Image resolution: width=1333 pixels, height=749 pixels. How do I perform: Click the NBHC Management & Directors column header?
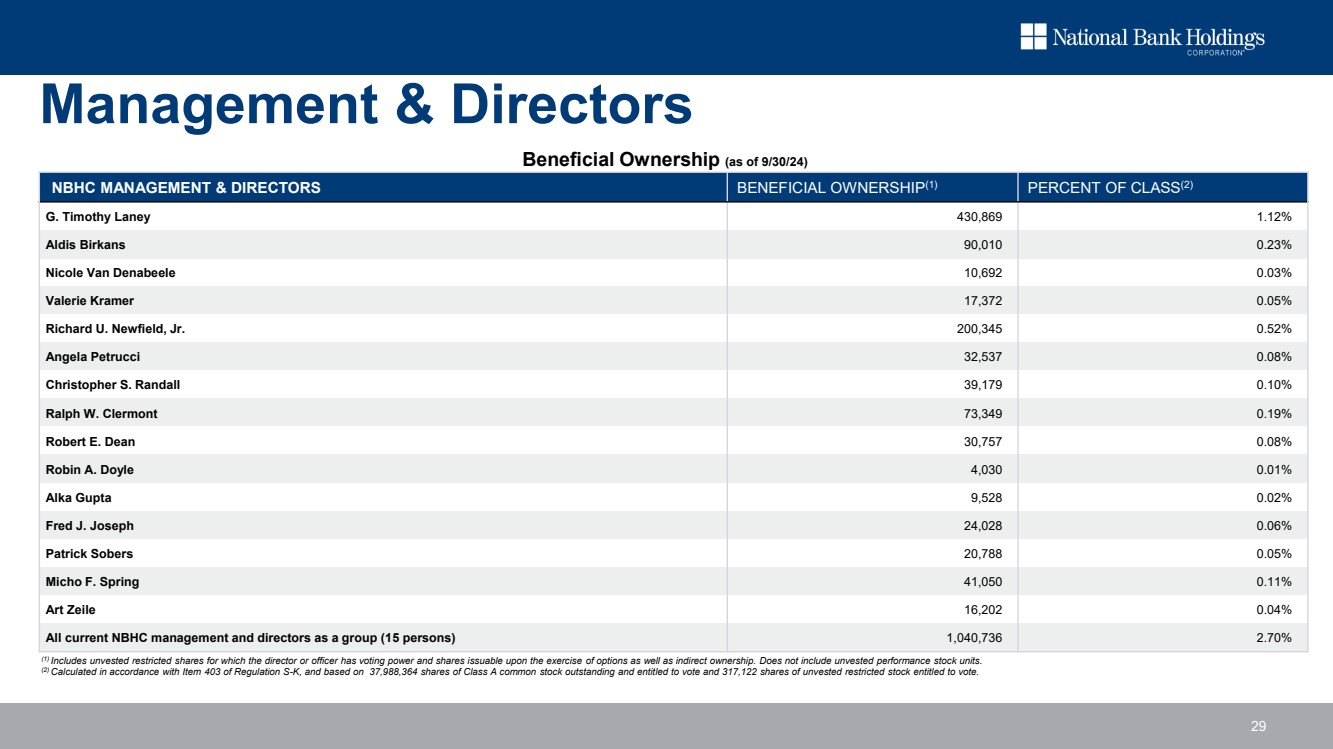[x=186, y=187]
